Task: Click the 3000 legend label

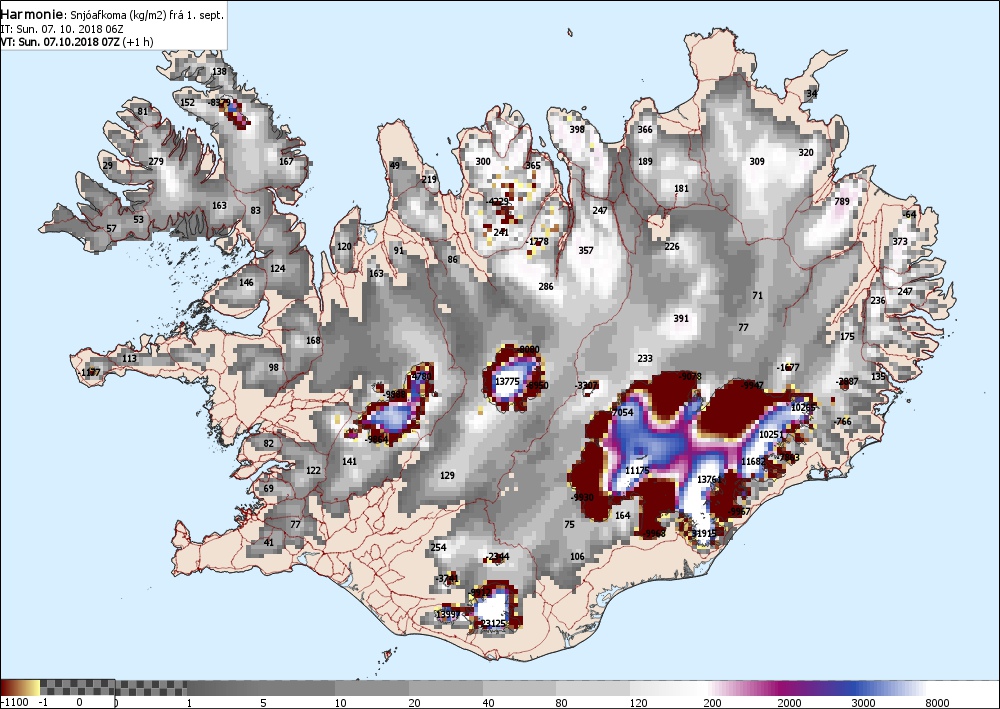Action: click(x=865, y=703)
